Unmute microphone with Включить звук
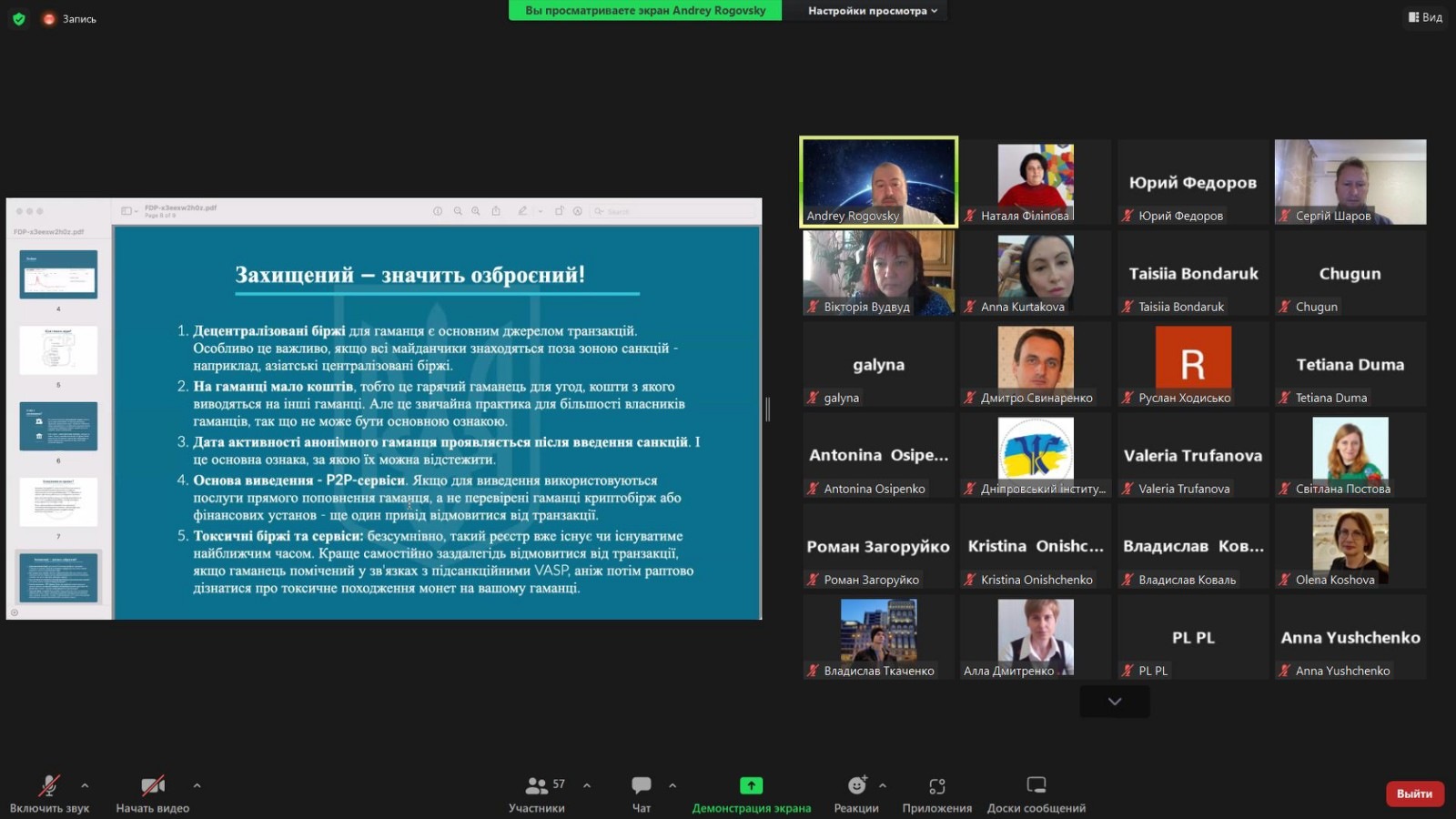The width and height of the screenshot is (1456, 819). tap(49, 785)
